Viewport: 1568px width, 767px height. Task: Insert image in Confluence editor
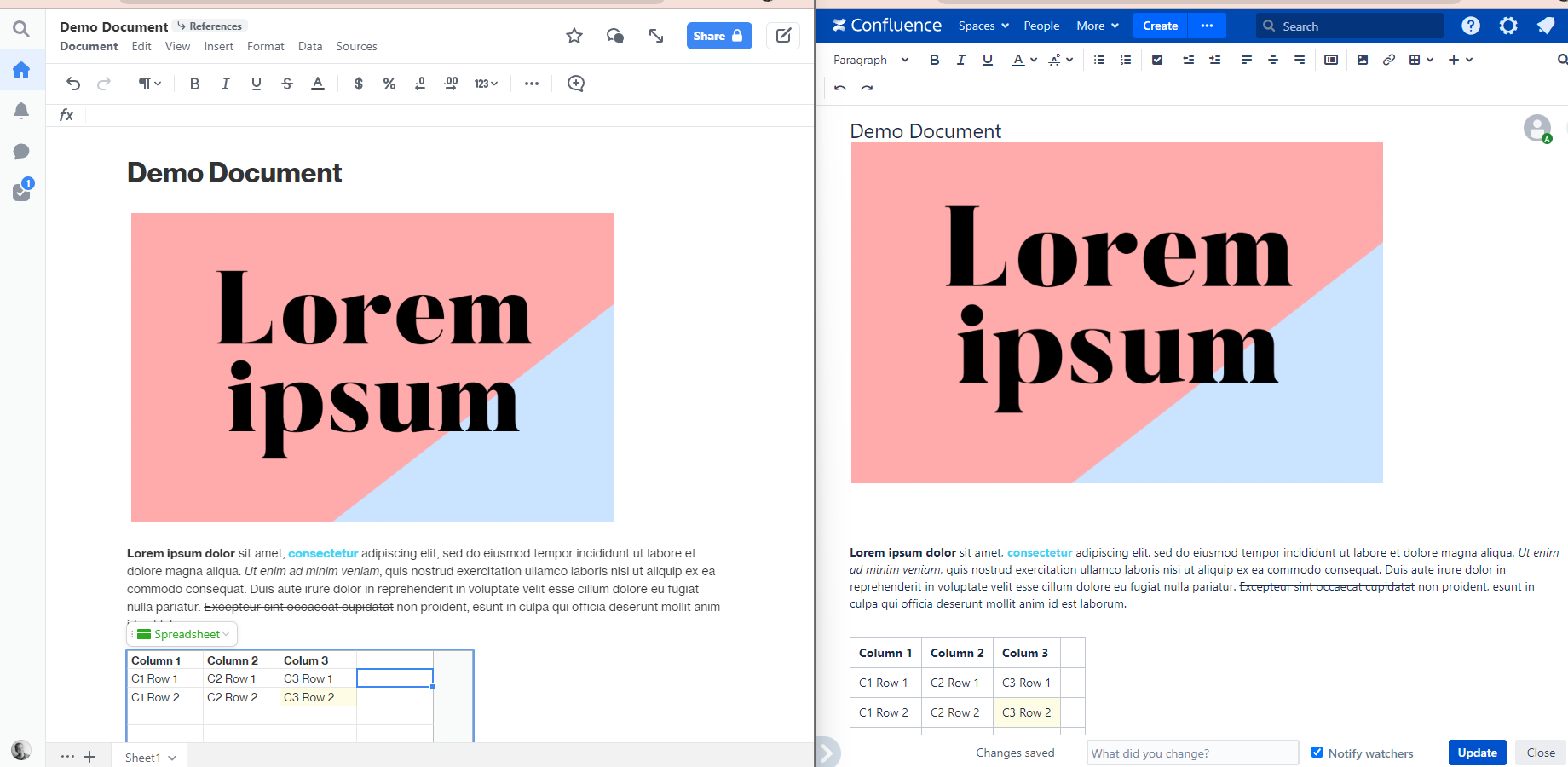pyautogui.click(x=1363, y=60)
